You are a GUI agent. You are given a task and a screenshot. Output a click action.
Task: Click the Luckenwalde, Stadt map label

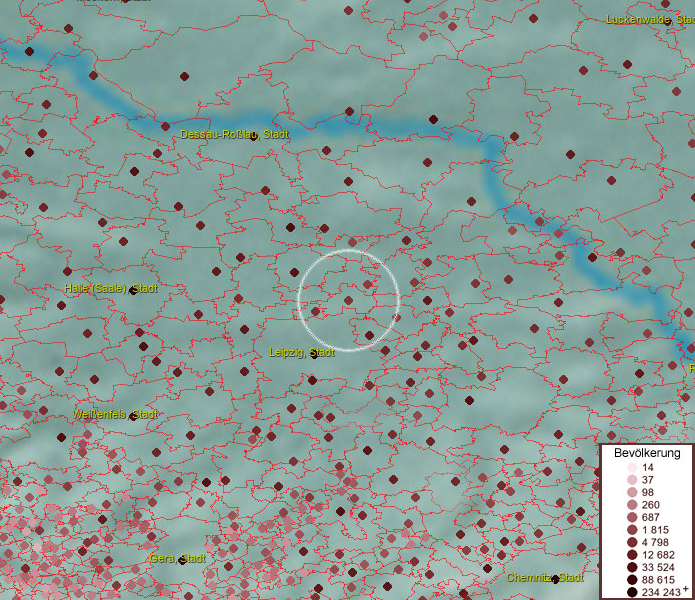click(x=650, y=19)
